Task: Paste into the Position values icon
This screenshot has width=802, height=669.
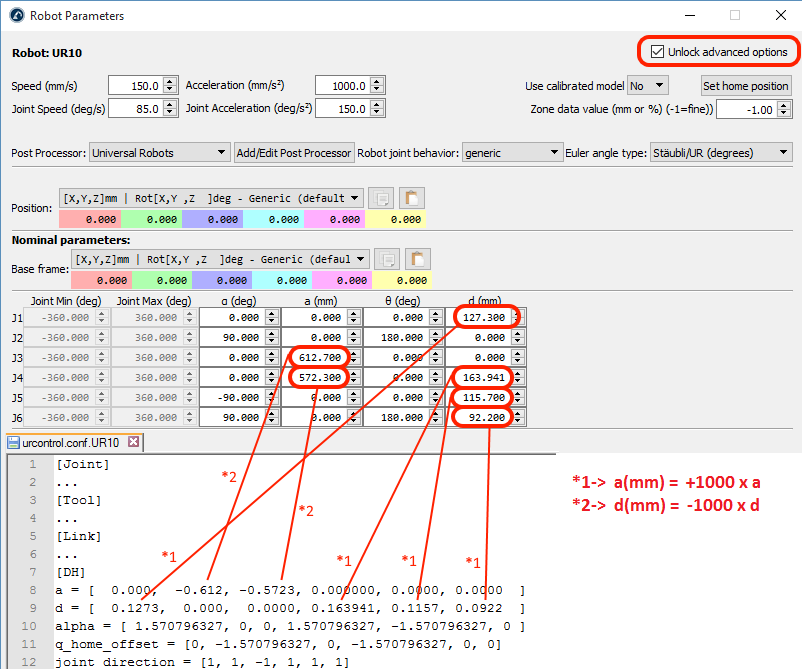Action: pos(412,198)
